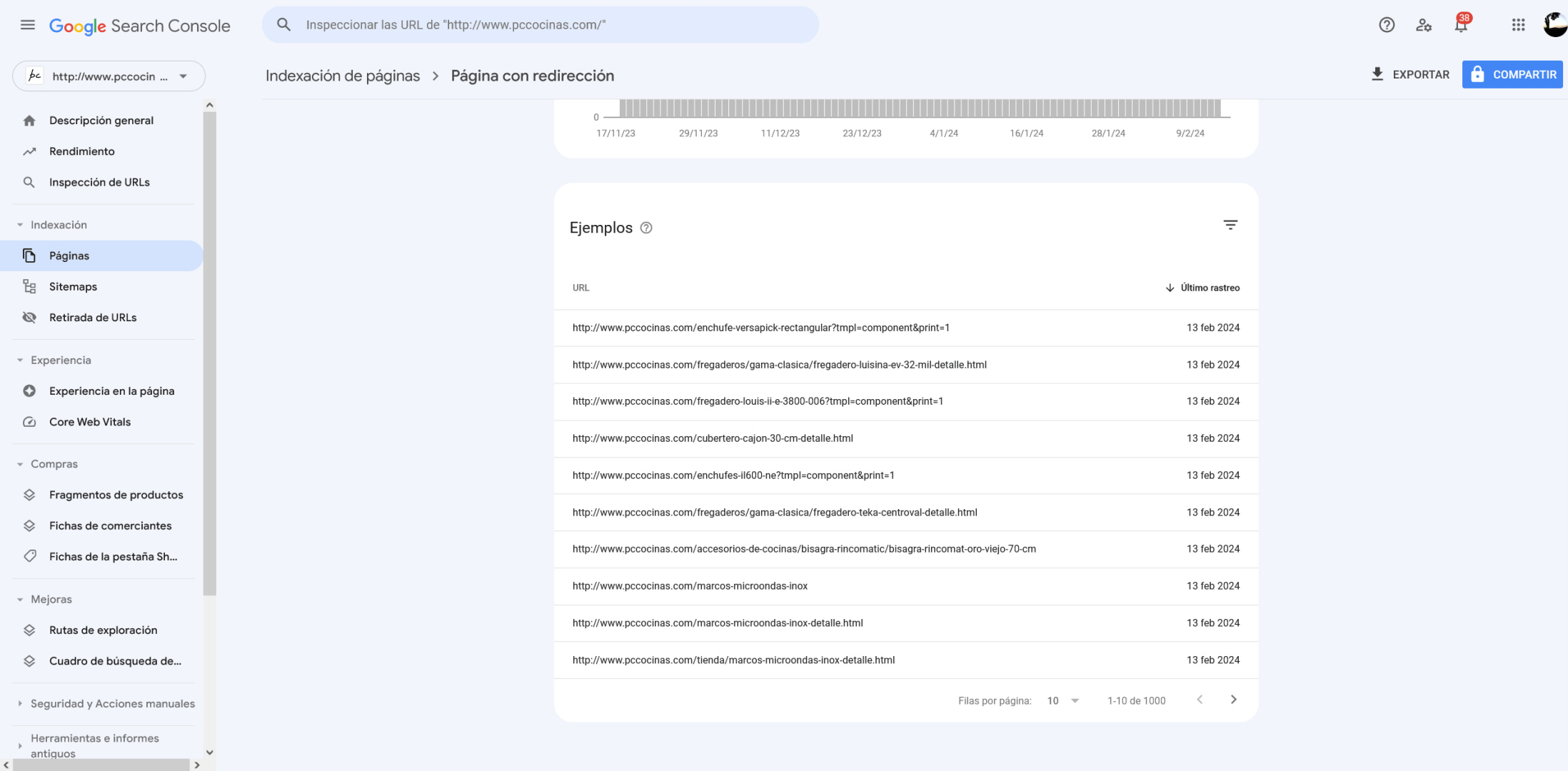Select /marcos-microondas-inox-detalle.html URL row
Image resolution: width=1568 pixels, height=771 pixels.
pos(905,623)
